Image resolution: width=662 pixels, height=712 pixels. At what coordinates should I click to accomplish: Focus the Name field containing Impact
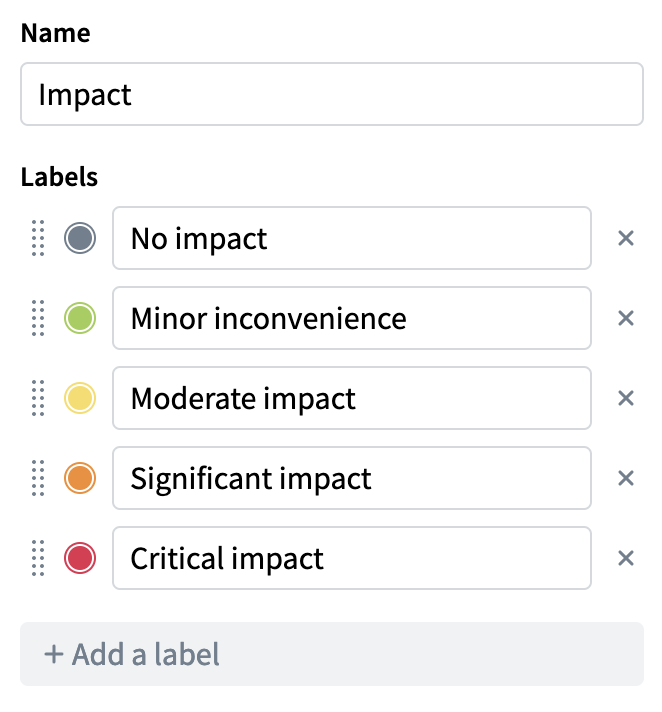[331, 95]
